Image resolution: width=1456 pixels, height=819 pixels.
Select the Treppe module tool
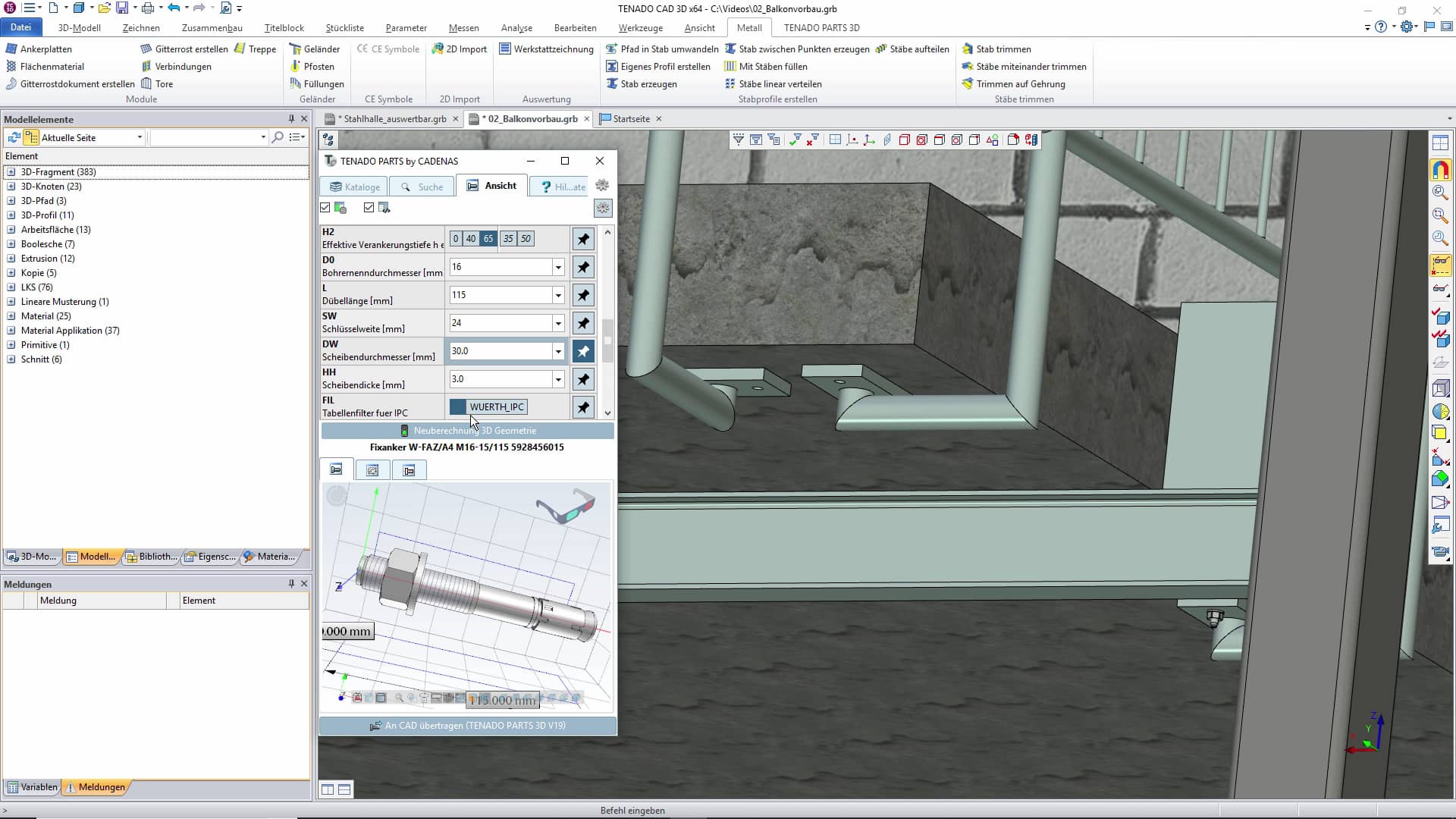256,49
